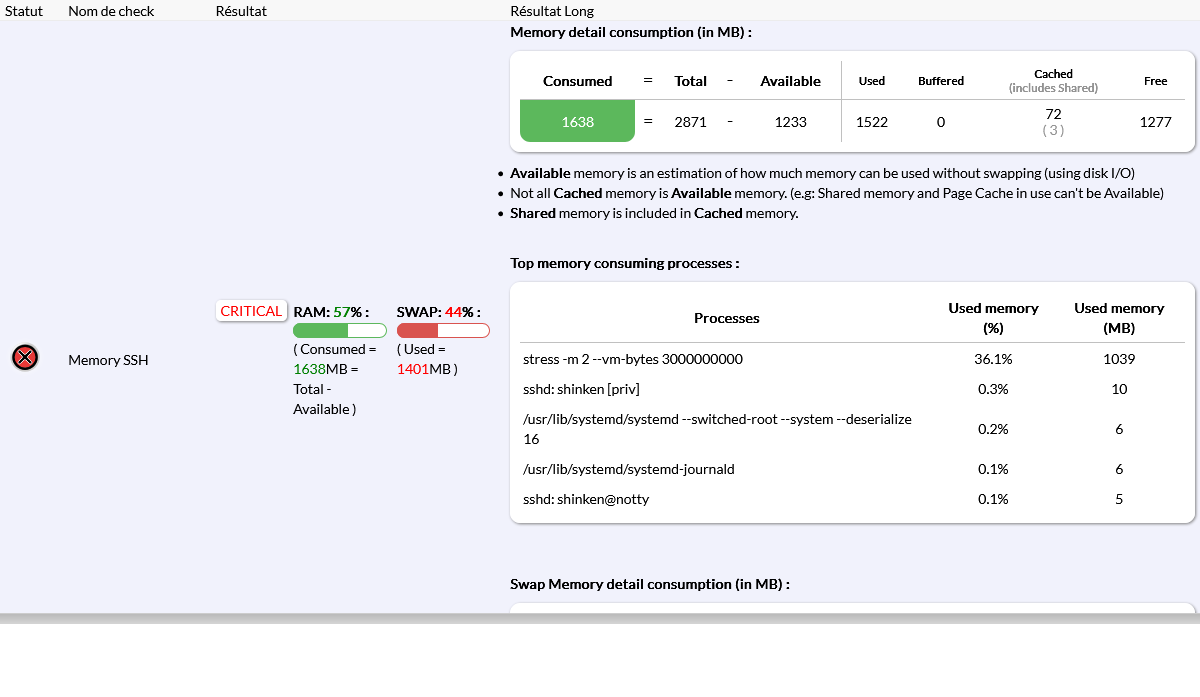Click the green 1638 consumed cell
The width and height of the screenshot is (1200, 697).
(577, 122)
